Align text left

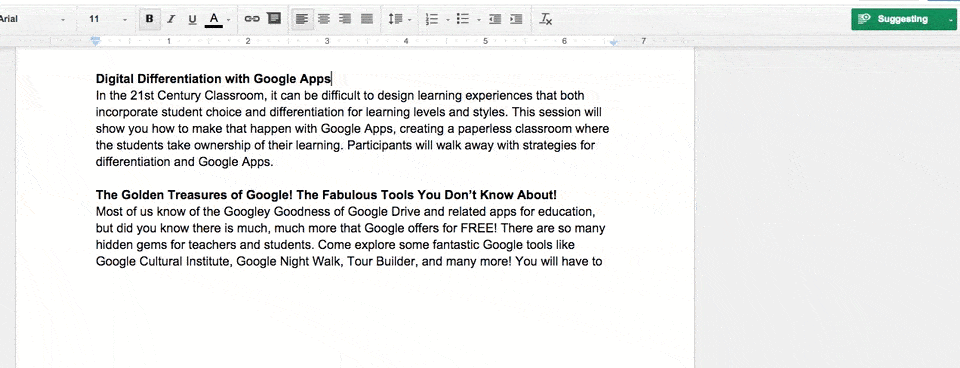tap(301, 19)
